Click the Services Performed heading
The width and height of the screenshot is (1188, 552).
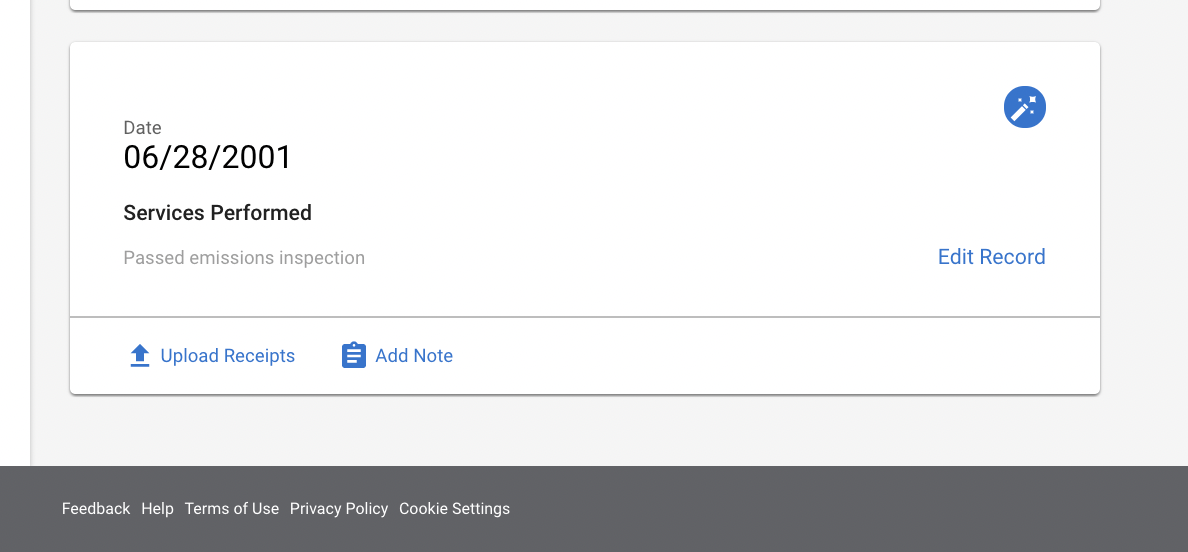[217, 213]
